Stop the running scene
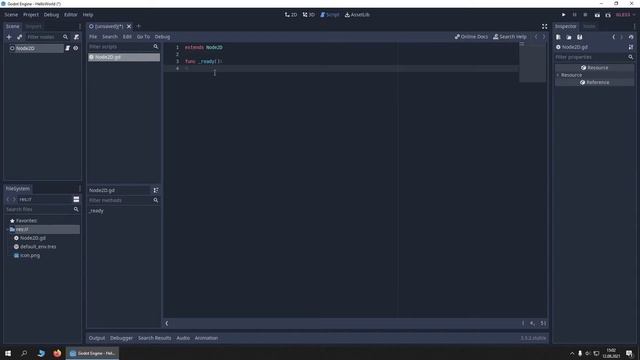640x360 pixels. tap(585, 15)
